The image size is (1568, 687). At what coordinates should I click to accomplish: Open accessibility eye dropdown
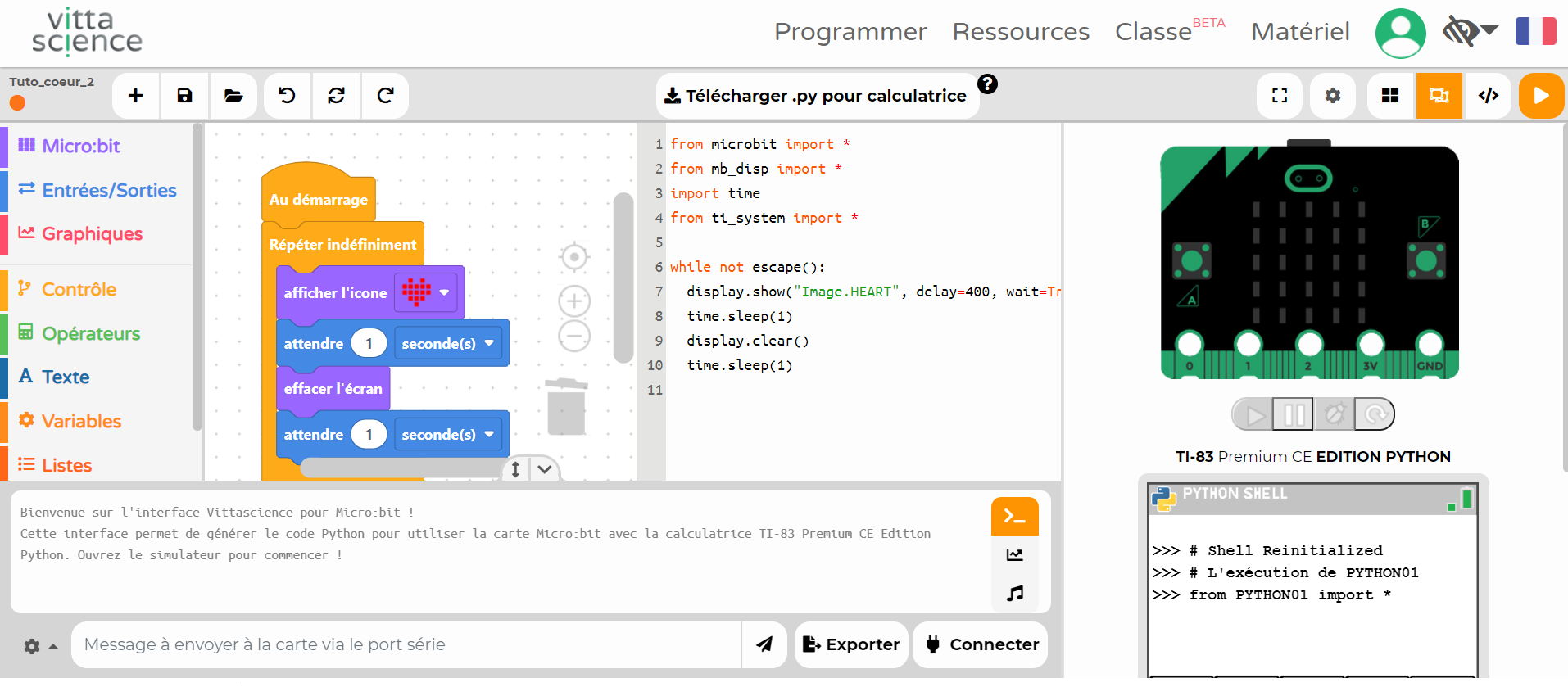1470,32
